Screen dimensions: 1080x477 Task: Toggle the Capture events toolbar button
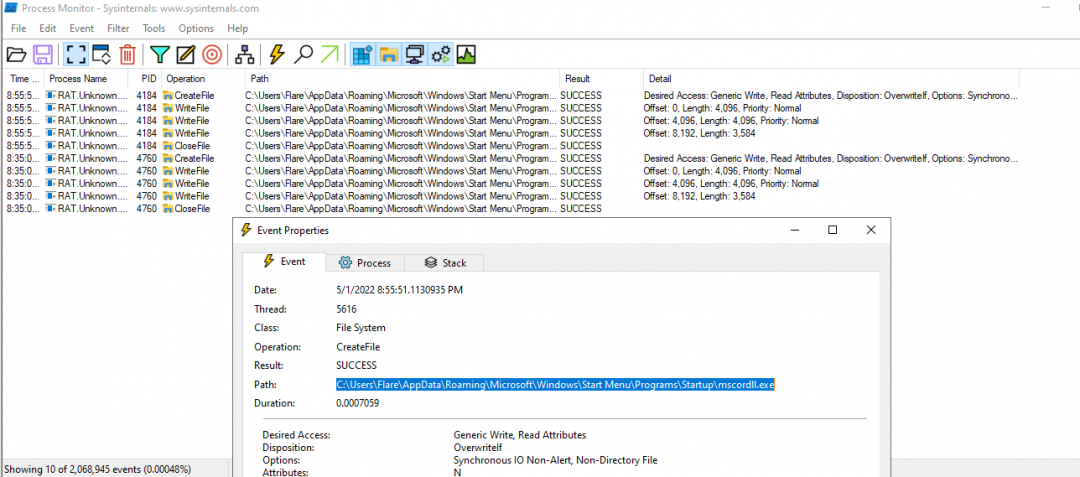pos(75,54)
